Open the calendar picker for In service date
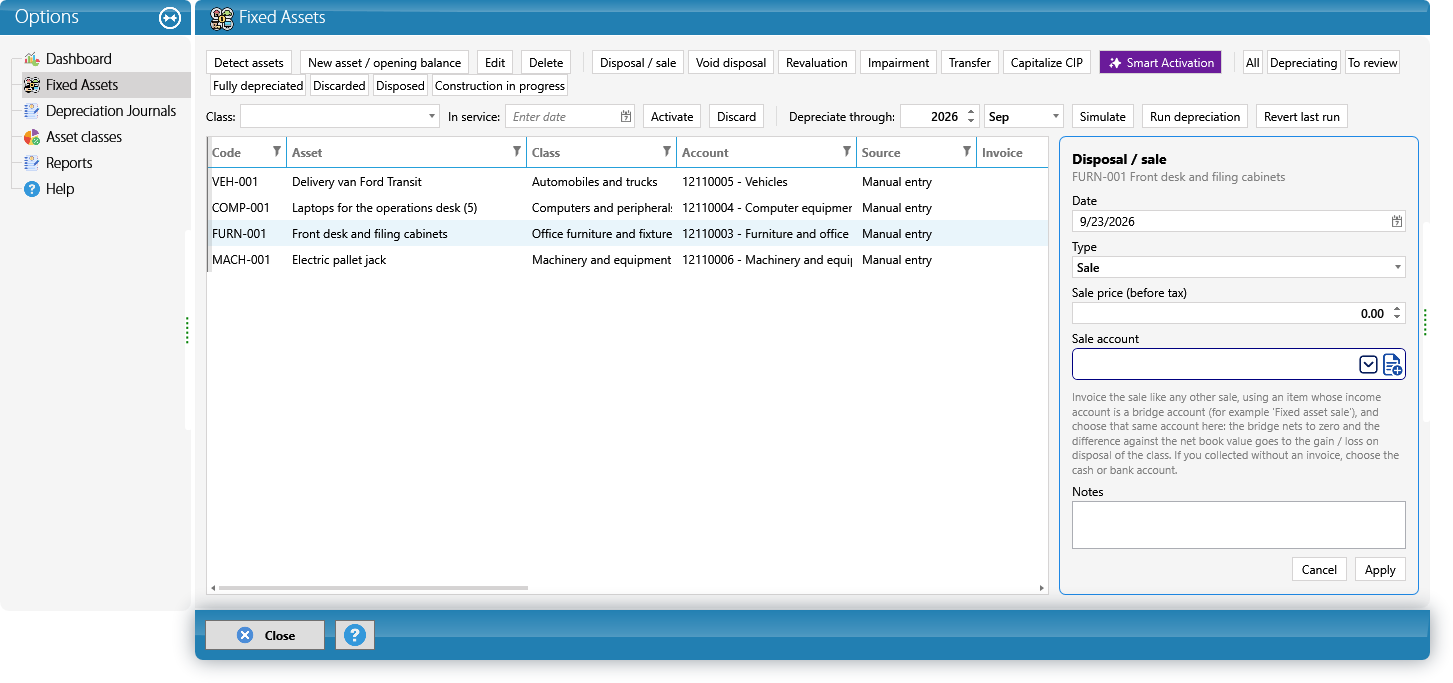The image size is (1453, 683). (626, 117)
